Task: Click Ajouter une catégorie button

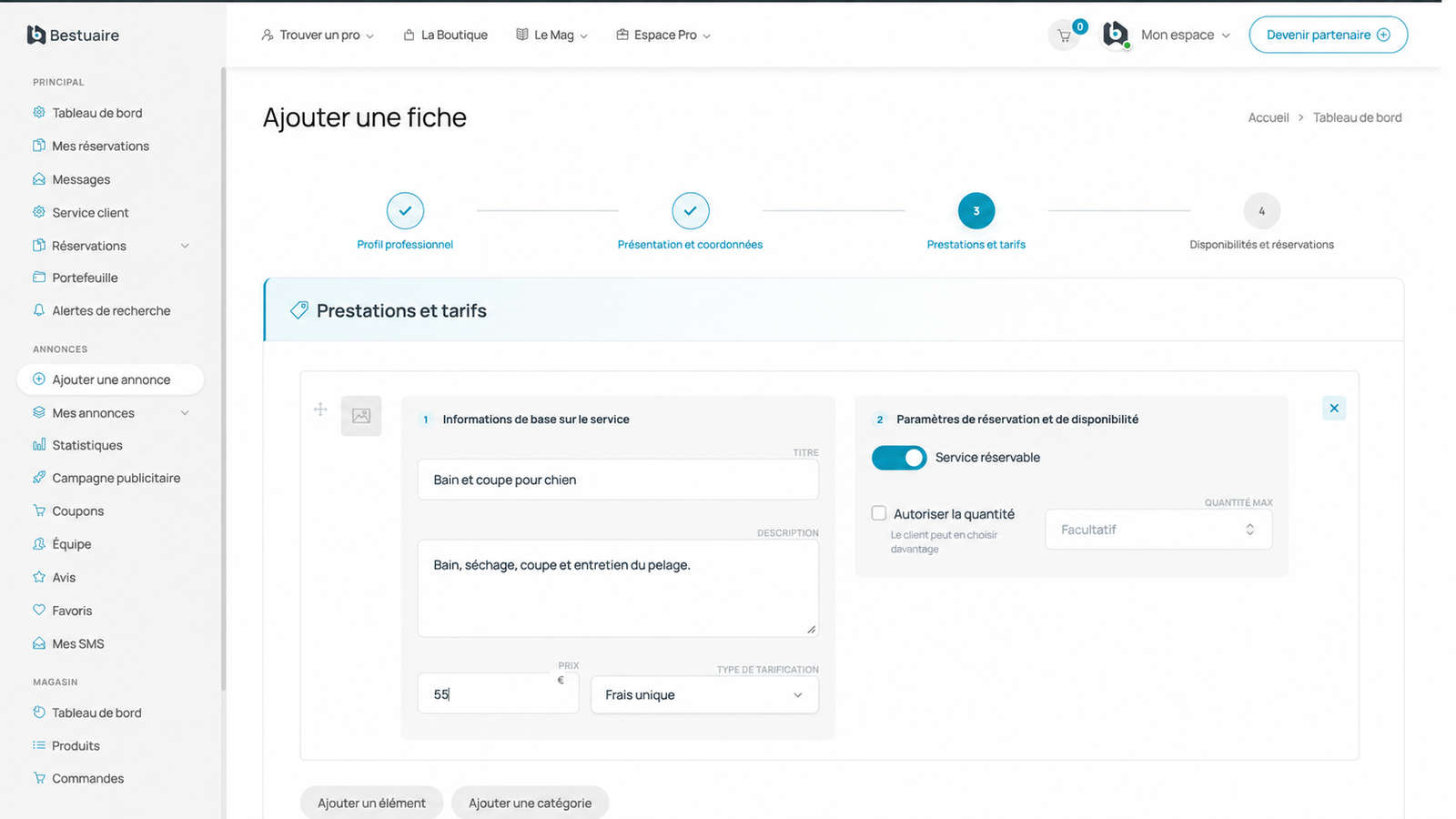Action: (x=531, y=803)
